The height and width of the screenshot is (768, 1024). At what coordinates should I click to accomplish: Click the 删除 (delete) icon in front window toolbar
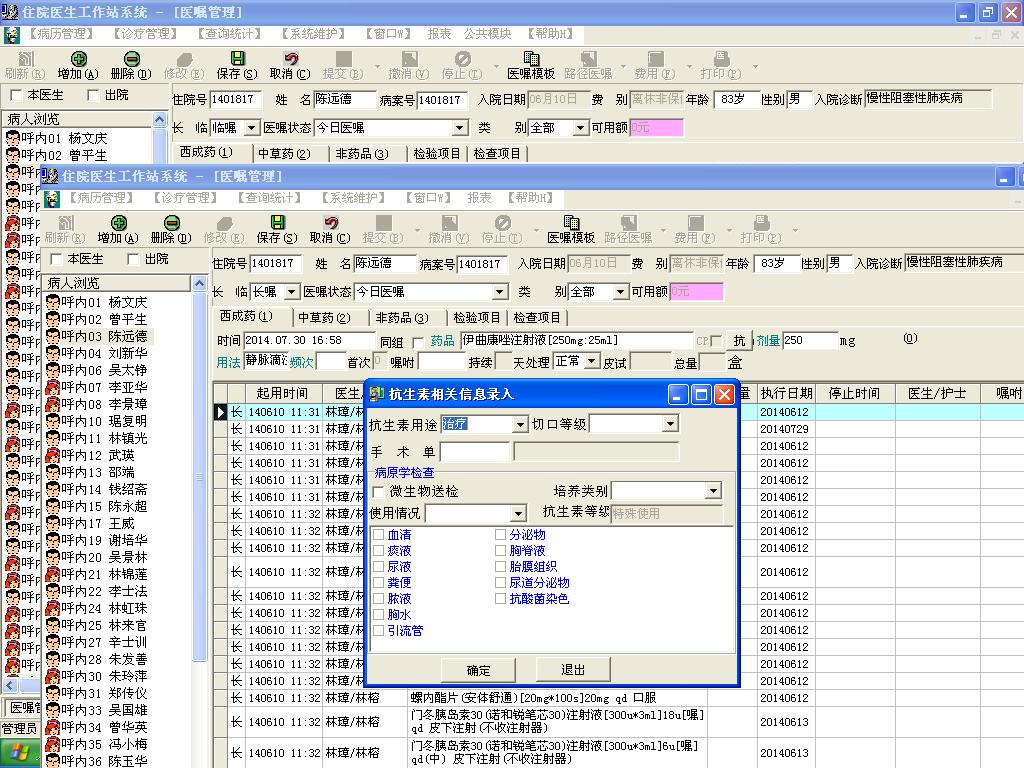(x=171, y=223)
